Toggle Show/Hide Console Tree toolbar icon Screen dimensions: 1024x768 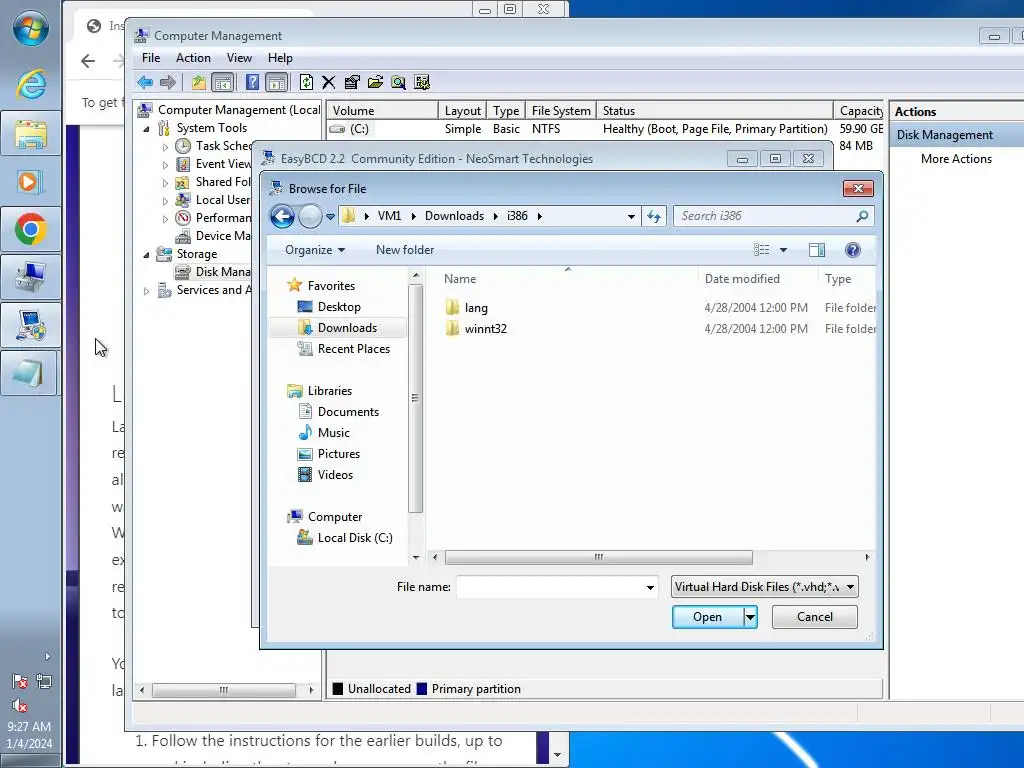[x=223, y=82]
